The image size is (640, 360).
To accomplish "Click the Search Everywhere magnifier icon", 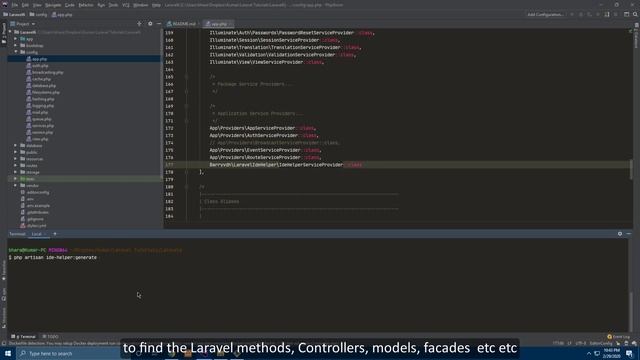I will coord(635,14).
